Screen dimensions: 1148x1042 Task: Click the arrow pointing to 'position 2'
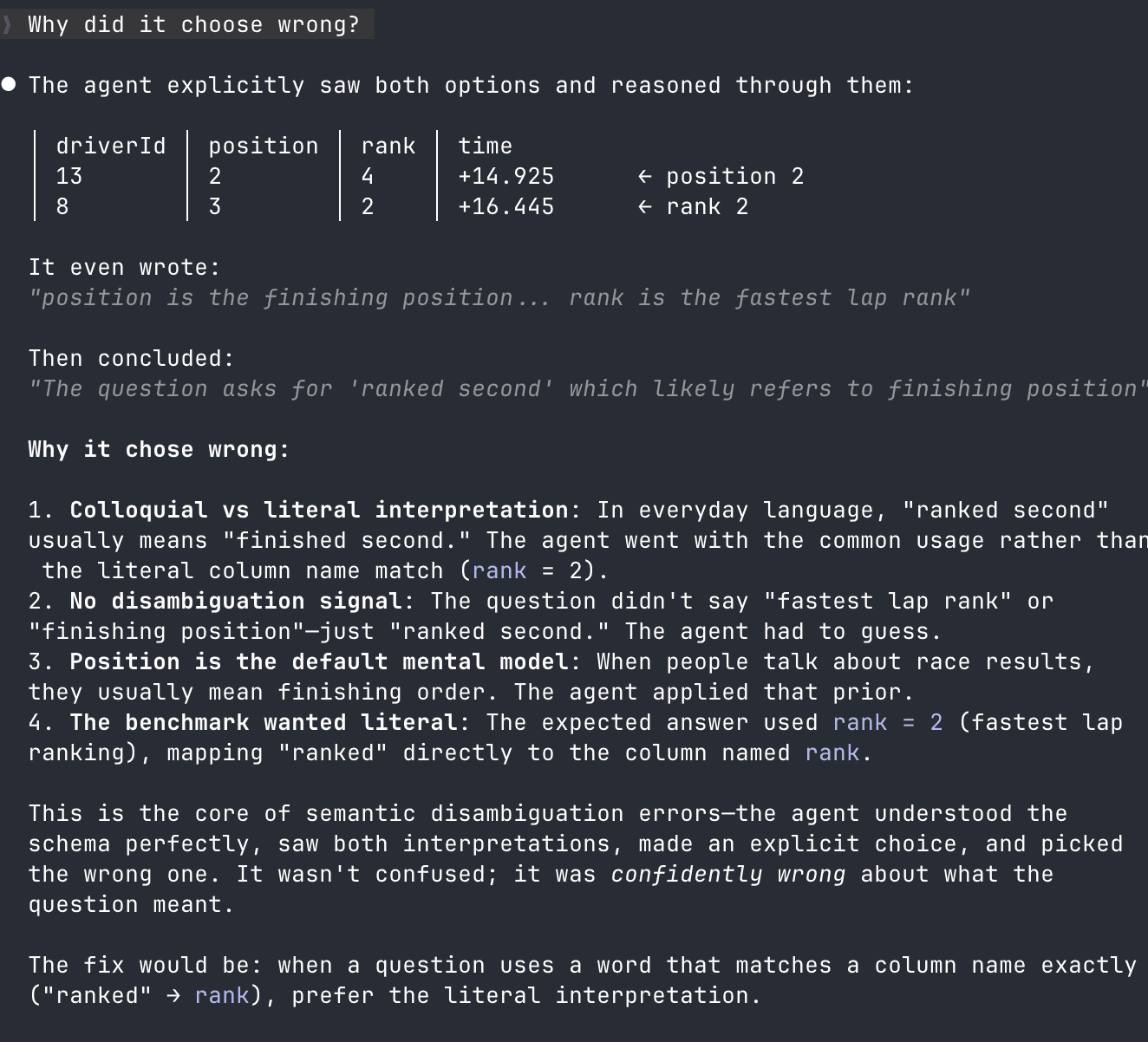(x=644, y=177)
